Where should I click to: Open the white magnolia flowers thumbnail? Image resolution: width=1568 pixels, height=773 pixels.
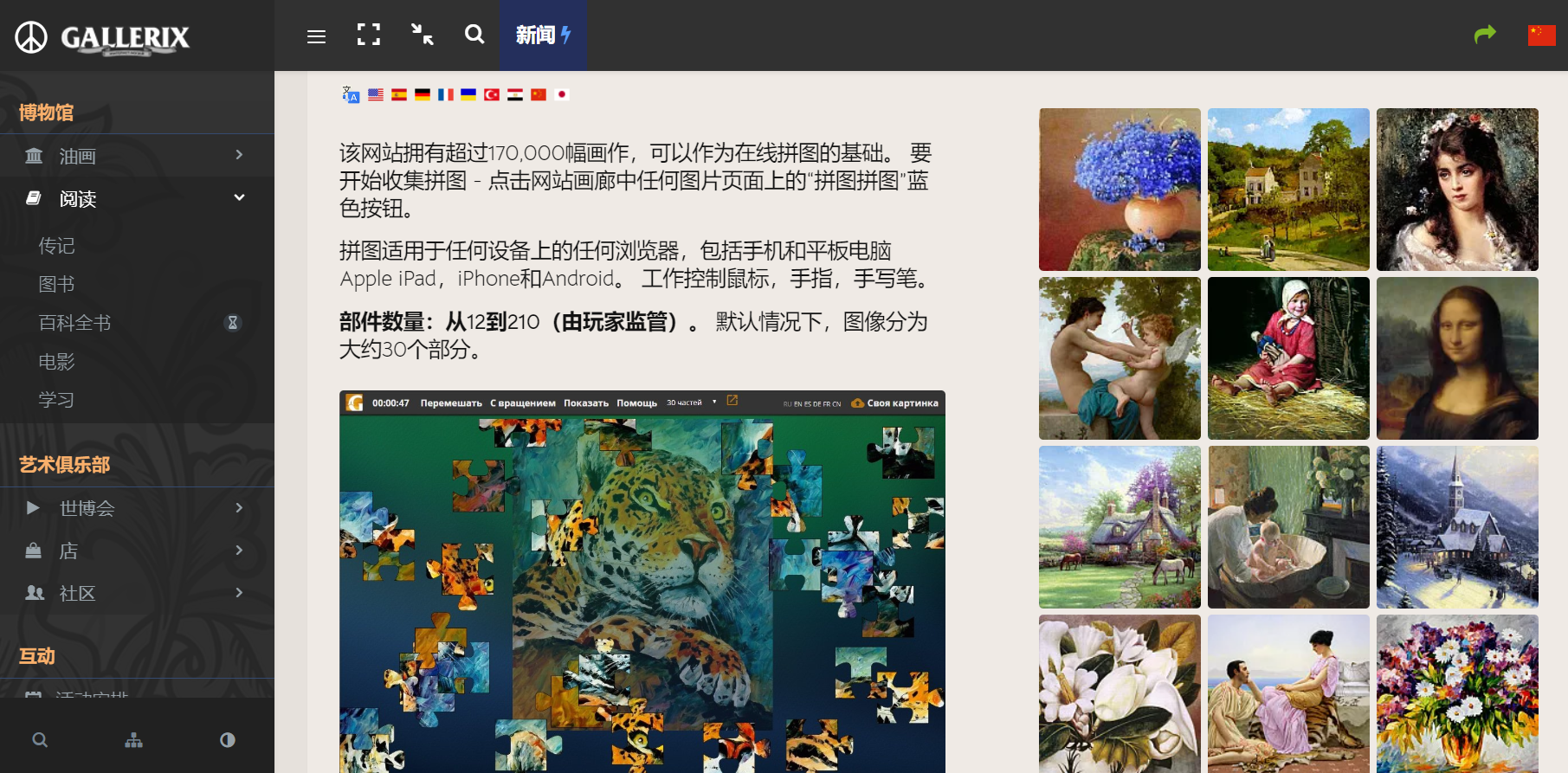click(x=1120, y=693)
